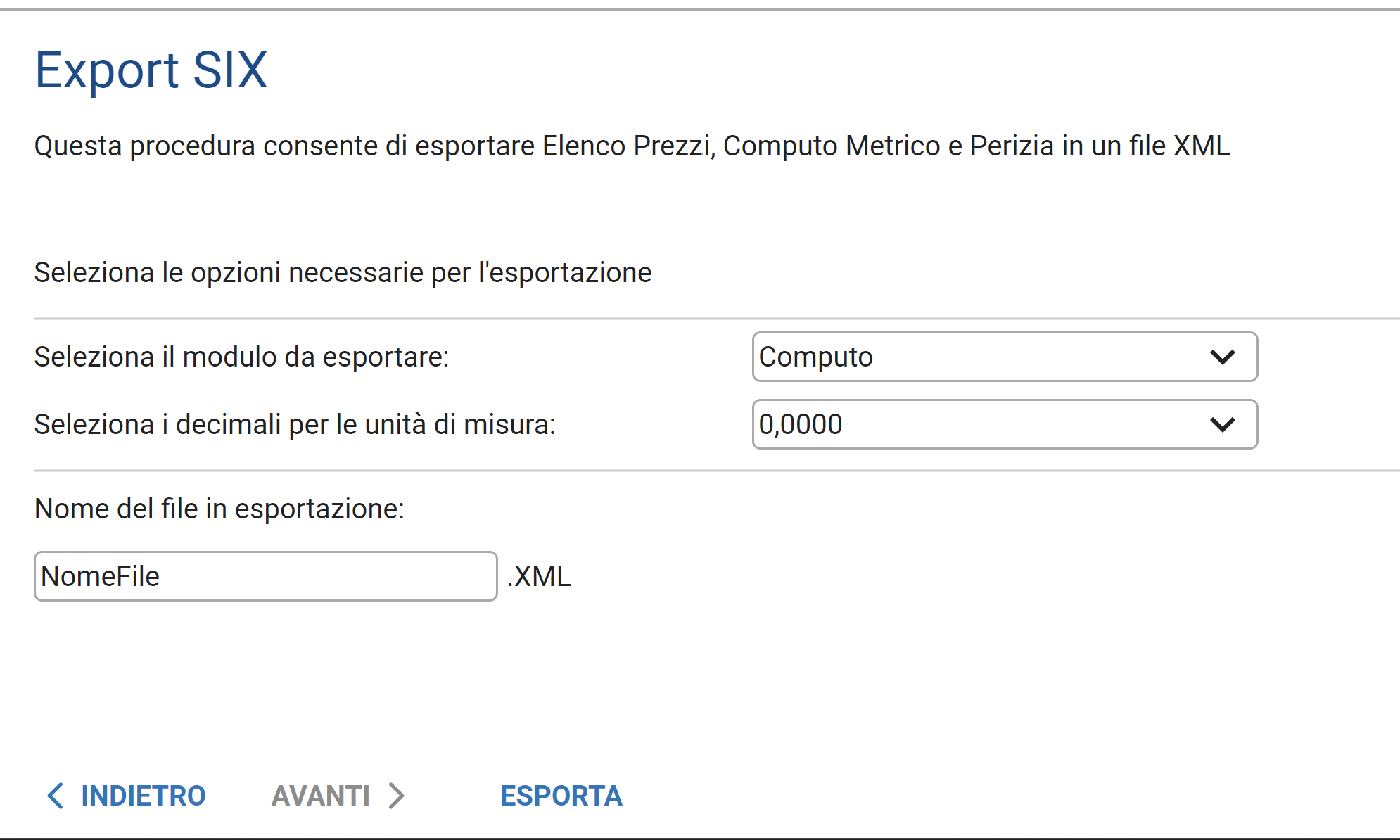Click the 'NomeFile' text inside the filename box
1400x840 pixels.
point(101,576)
